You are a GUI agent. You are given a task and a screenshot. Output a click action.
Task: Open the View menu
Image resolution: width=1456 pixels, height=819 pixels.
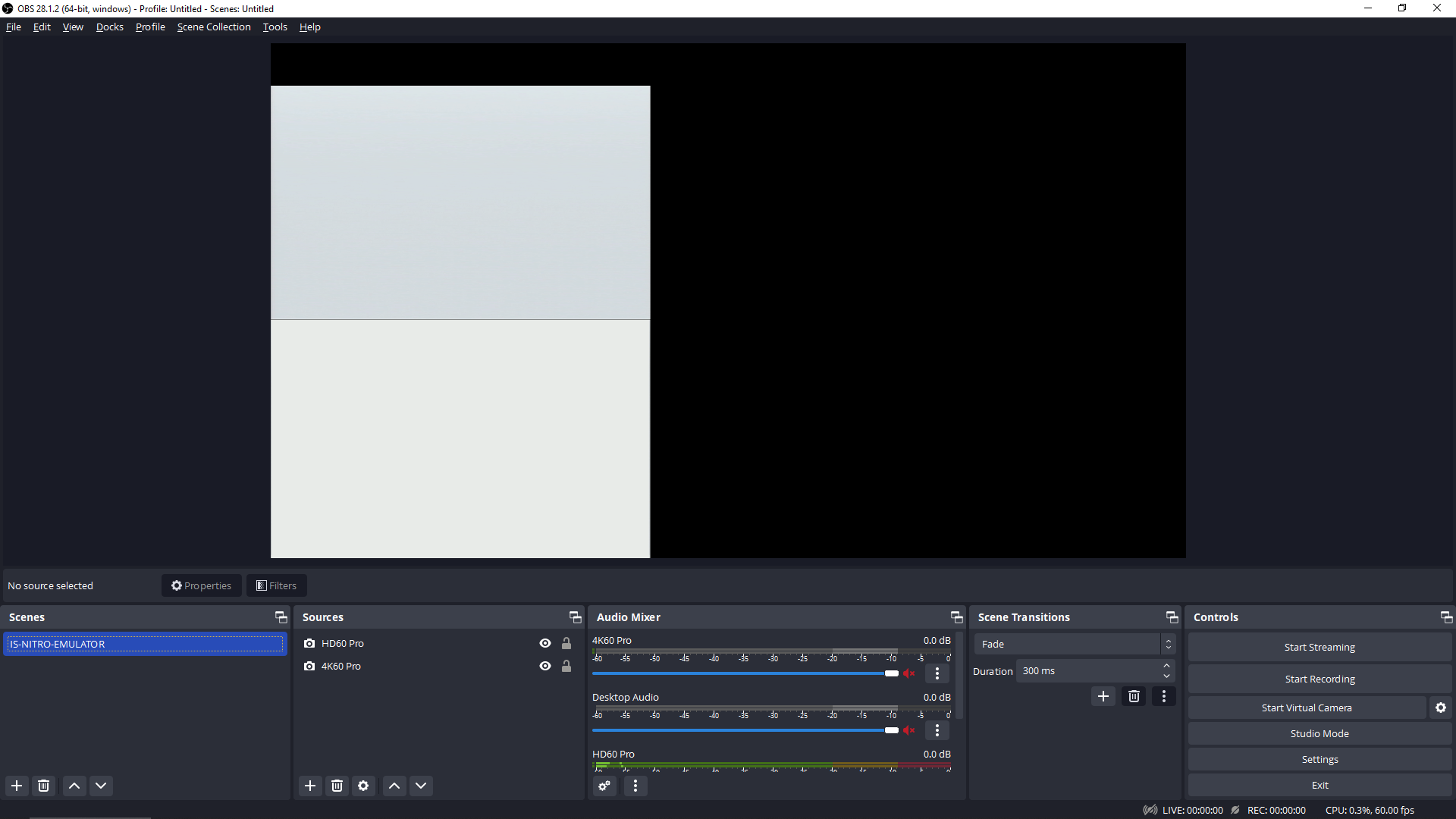pos(73,27)
